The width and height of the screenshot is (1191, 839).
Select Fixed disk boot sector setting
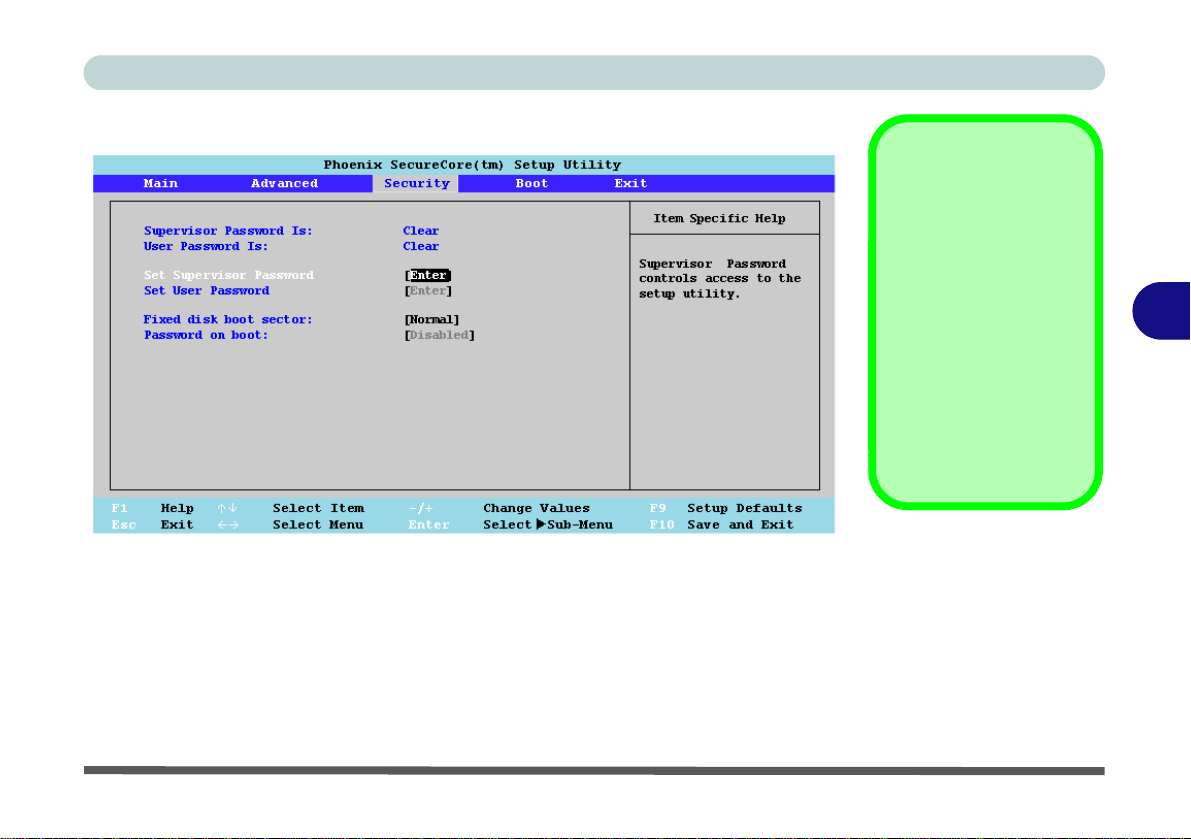coord(228,320)
